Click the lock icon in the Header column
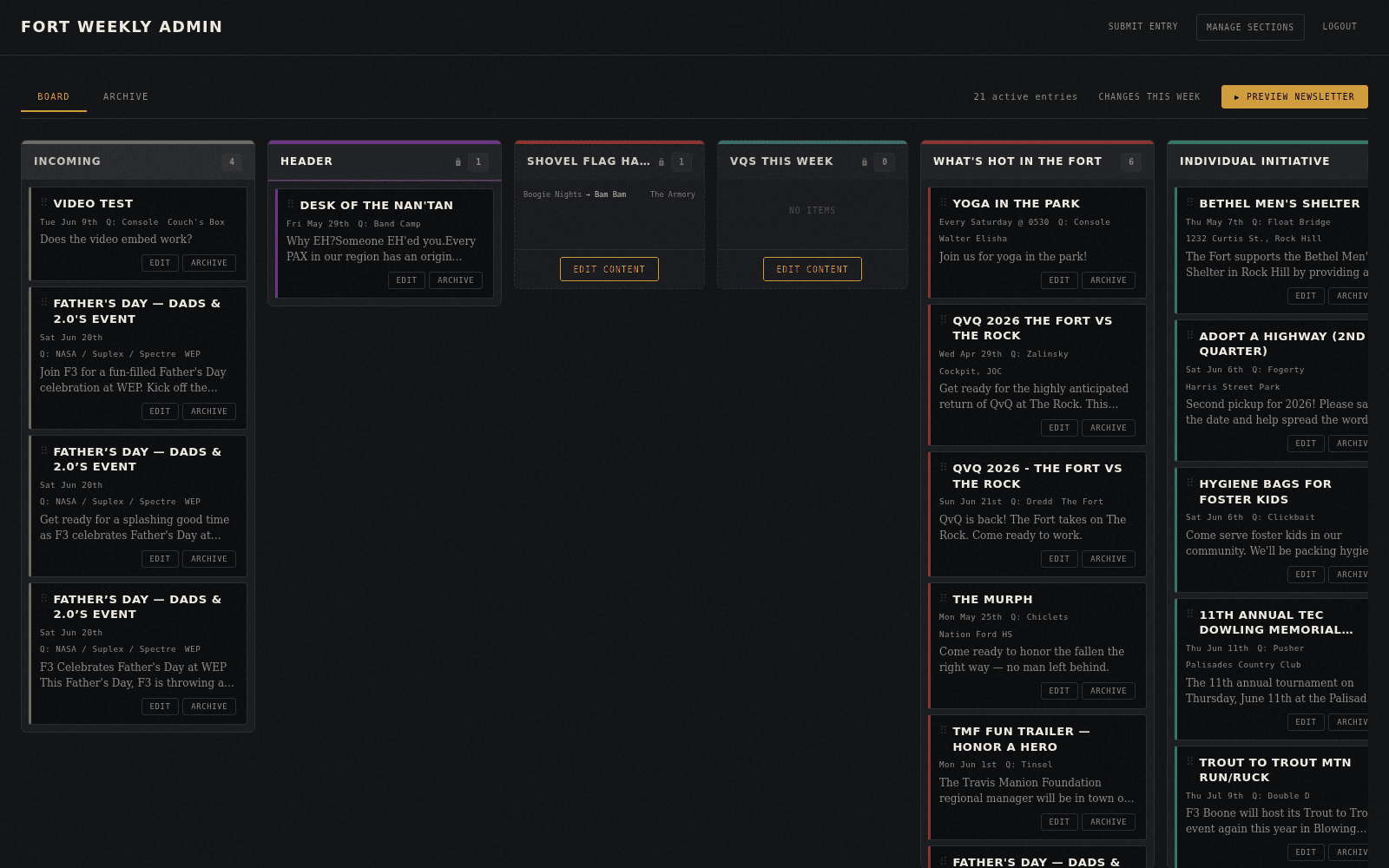 [x=458, y=162]
